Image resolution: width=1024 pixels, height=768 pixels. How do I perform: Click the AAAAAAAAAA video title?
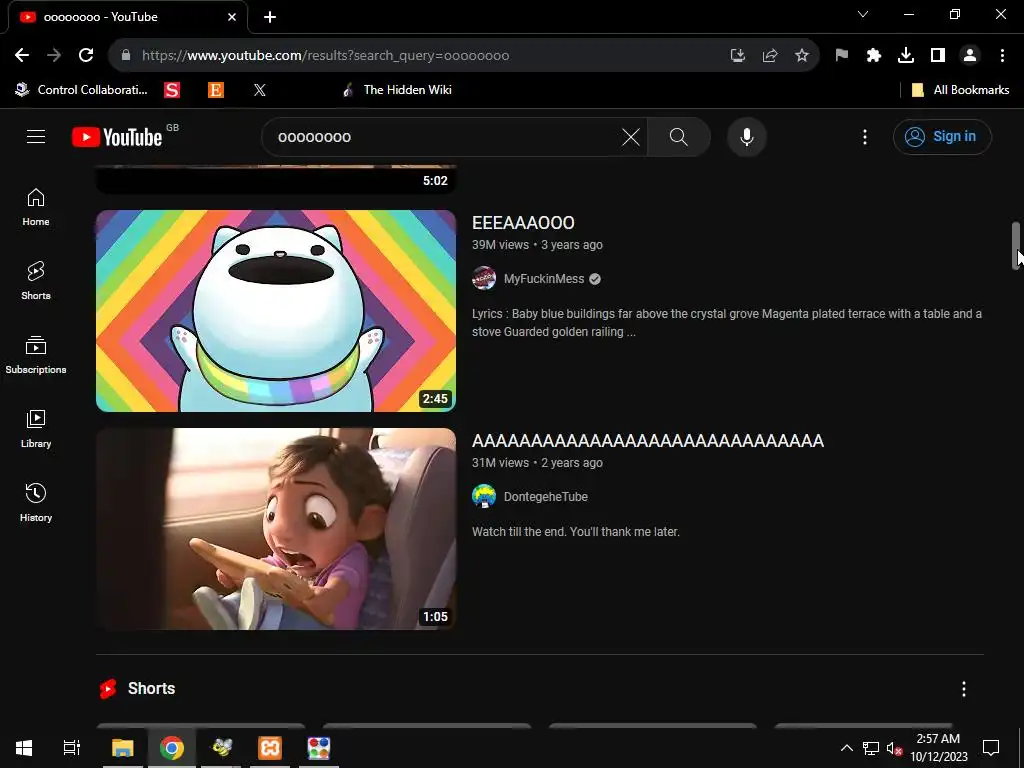point(648,441)
